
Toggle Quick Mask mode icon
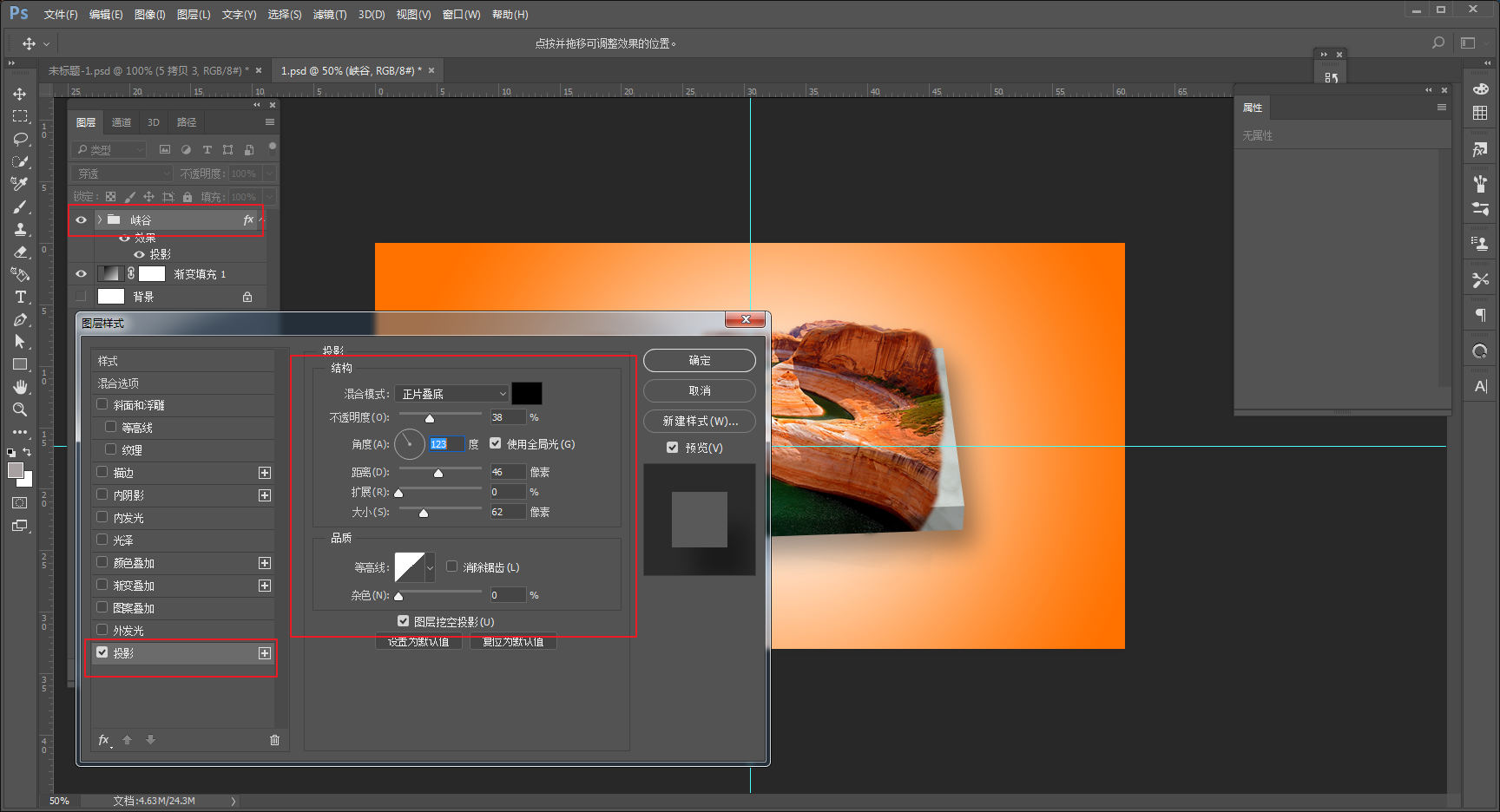tap(20, 503)
